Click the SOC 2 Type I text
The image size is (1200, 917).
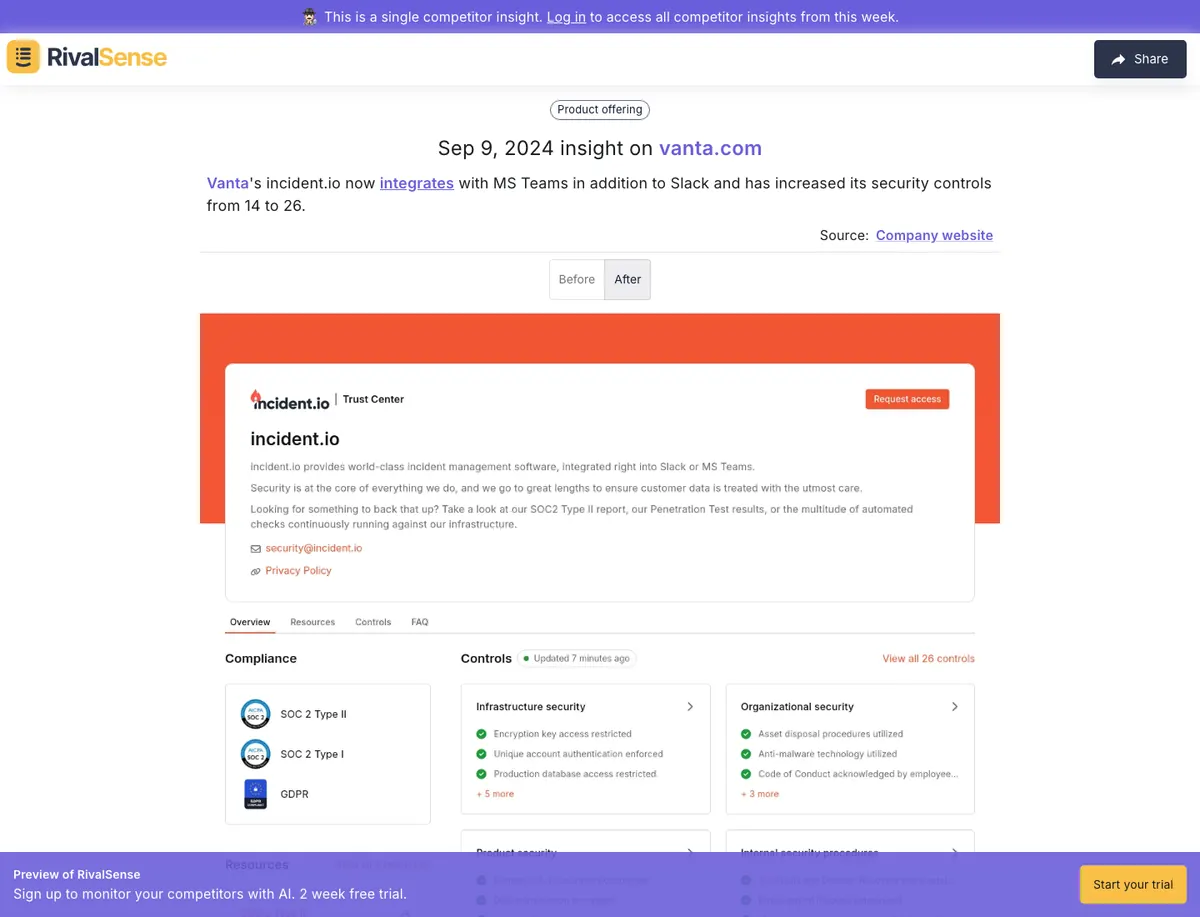point(312,754)
